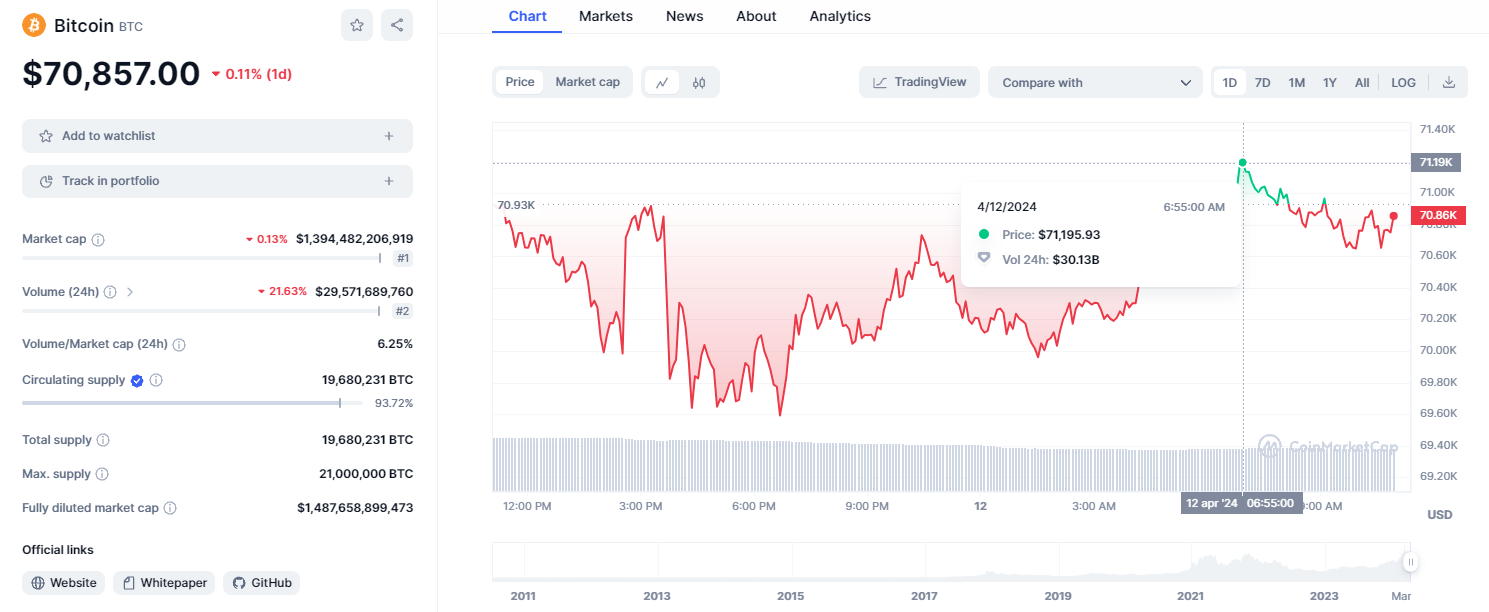
Task: Click the Market cap info icon
Action: [x=98, y=240]
